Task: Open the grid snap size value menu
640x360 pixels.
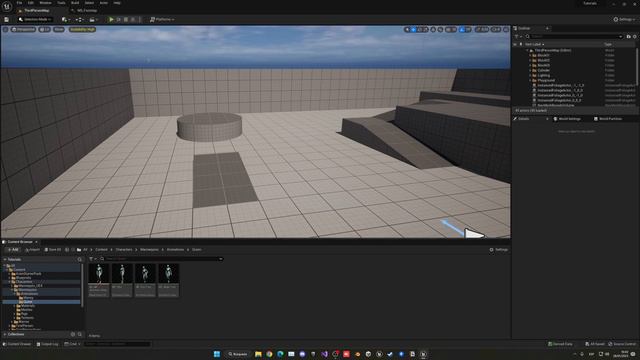Action: tap(454, 29)
